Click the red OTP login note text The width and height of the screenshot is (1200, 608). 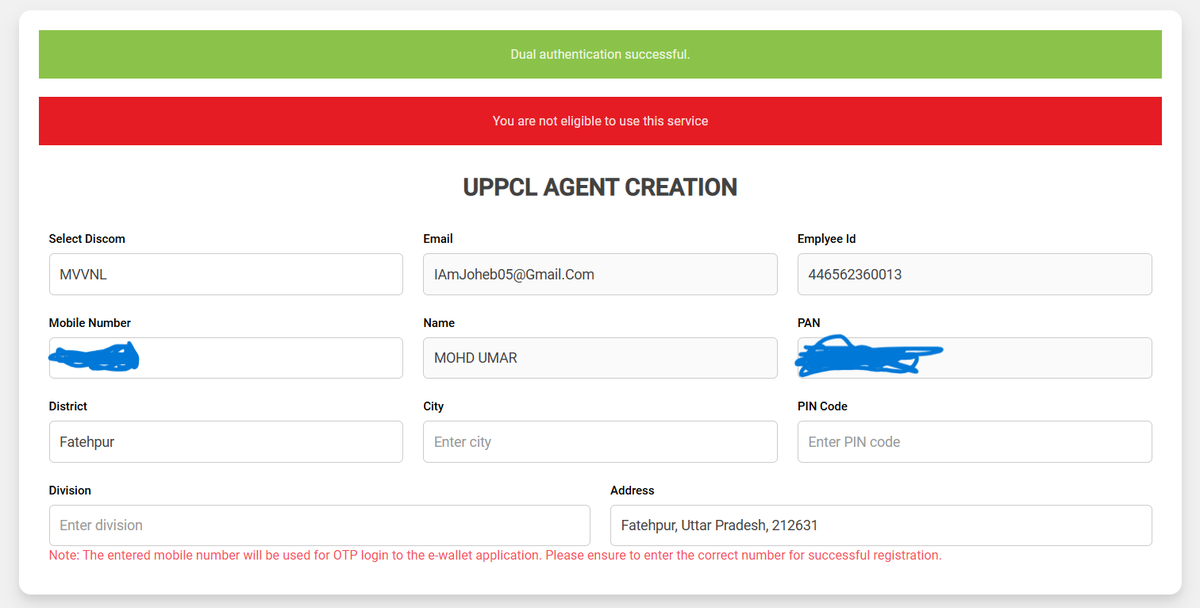tap(495, 555)
